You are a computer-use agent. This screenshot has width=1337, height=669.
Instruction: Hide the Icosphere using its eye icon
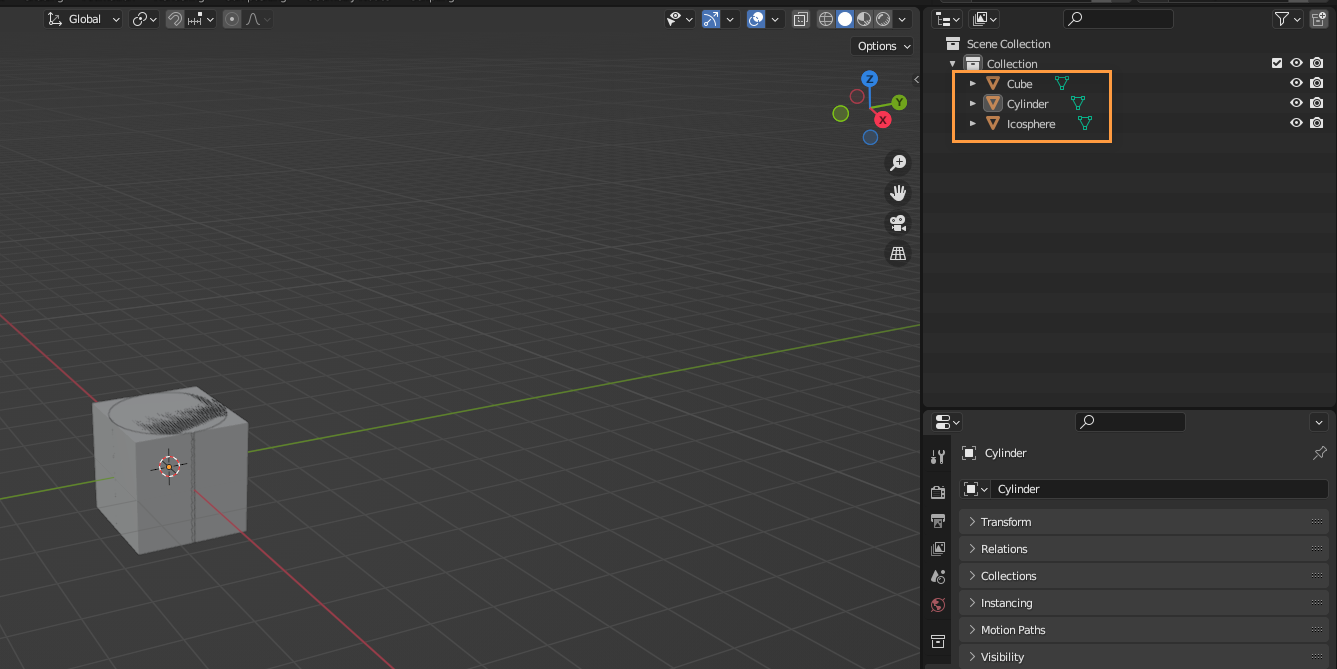click(x=1297, y=124)
